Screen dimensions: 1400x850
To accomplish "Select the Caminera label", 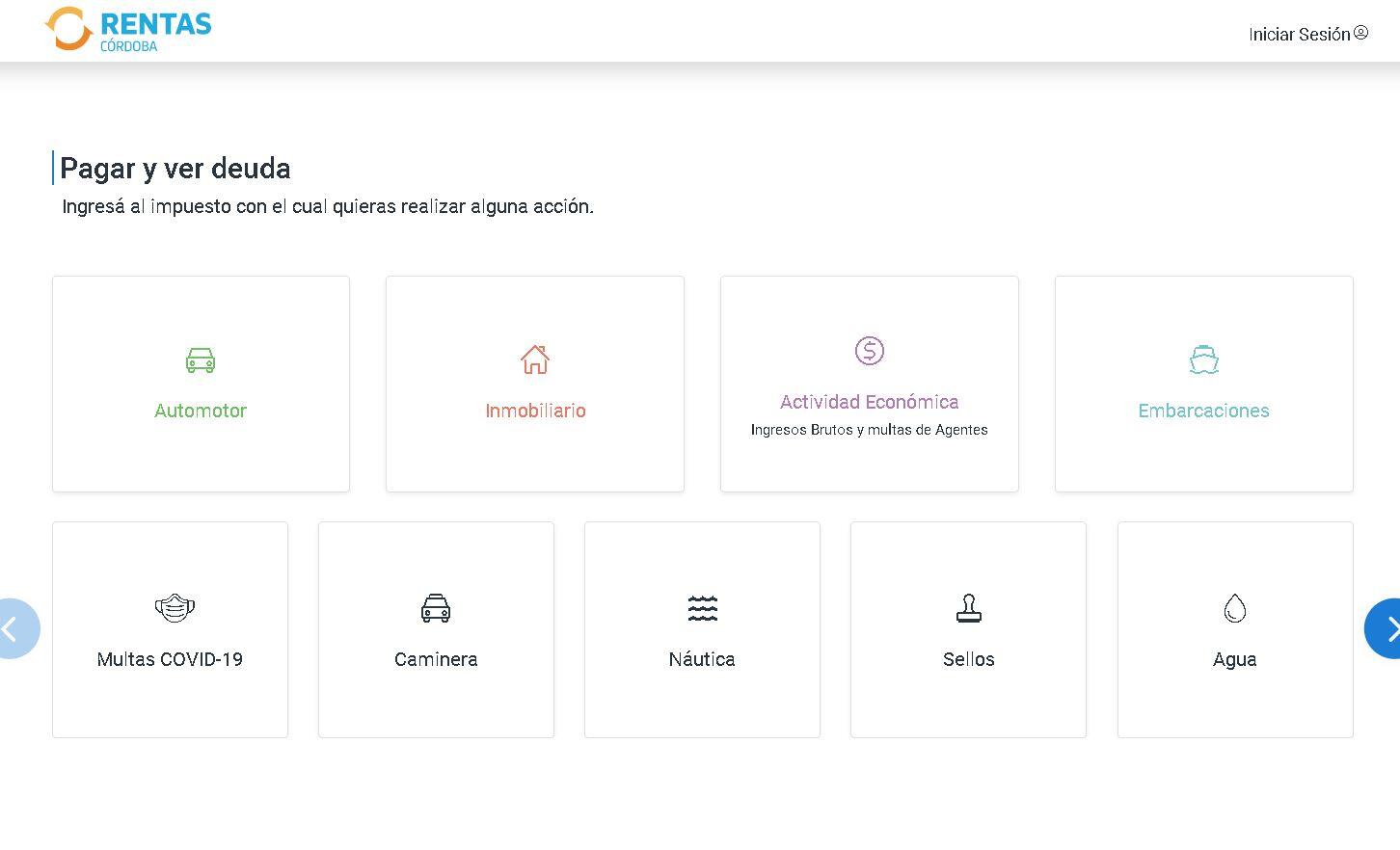I will tap(436, 659).
